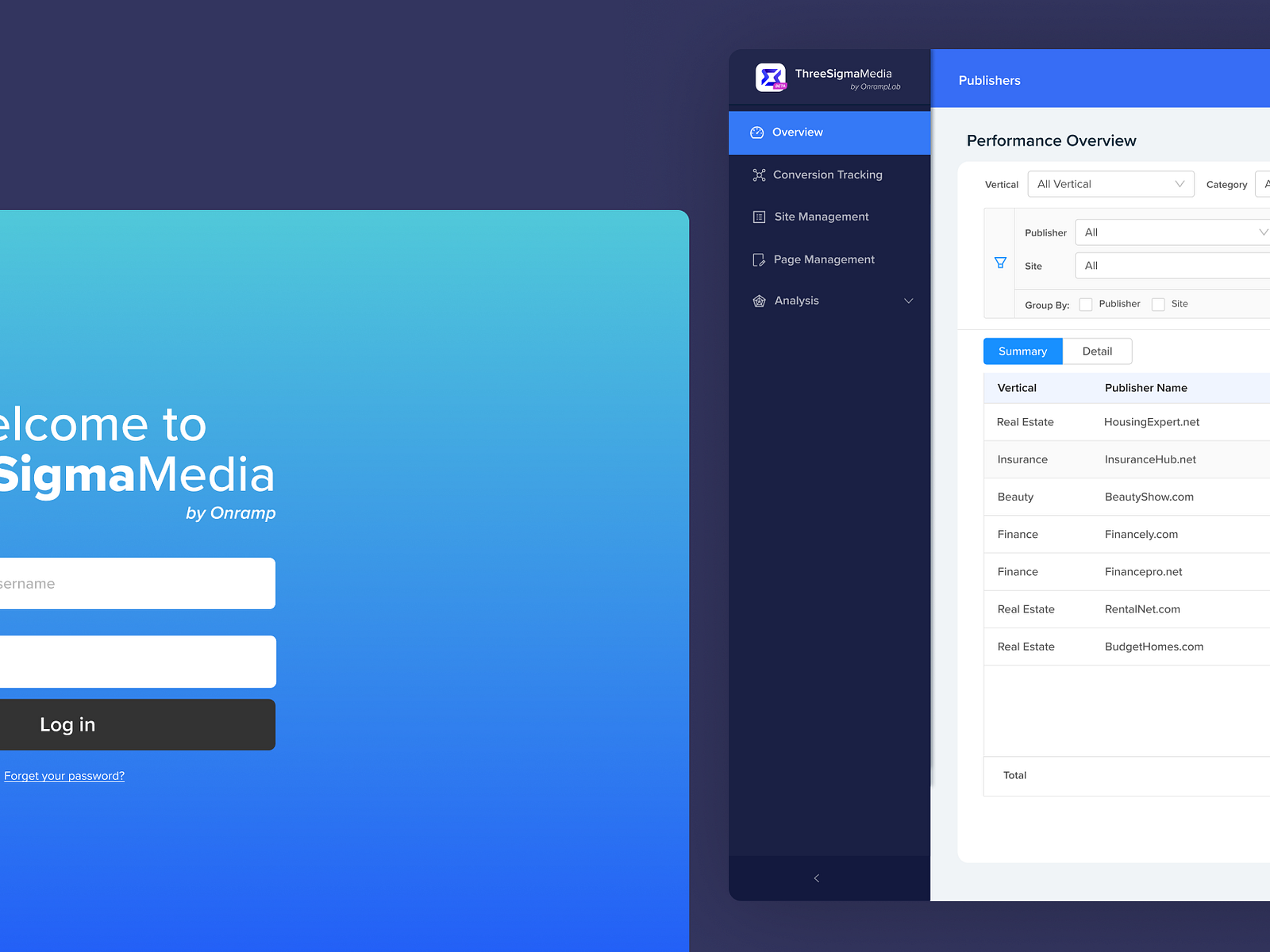Click the Analysis pentagon icon
The image size is (1270, 952).
[x=758, y=301]
